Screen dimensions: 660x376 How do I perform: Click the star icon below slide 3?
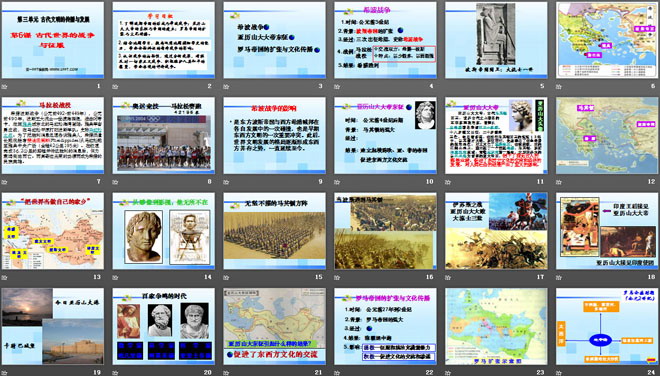point(226,87)
